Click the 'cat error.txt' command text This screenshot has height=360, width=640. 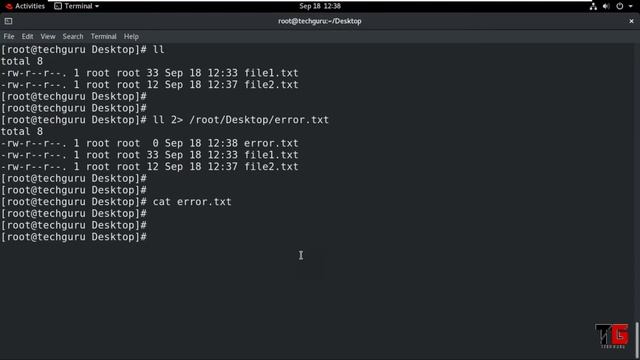(x=192, y=202)
